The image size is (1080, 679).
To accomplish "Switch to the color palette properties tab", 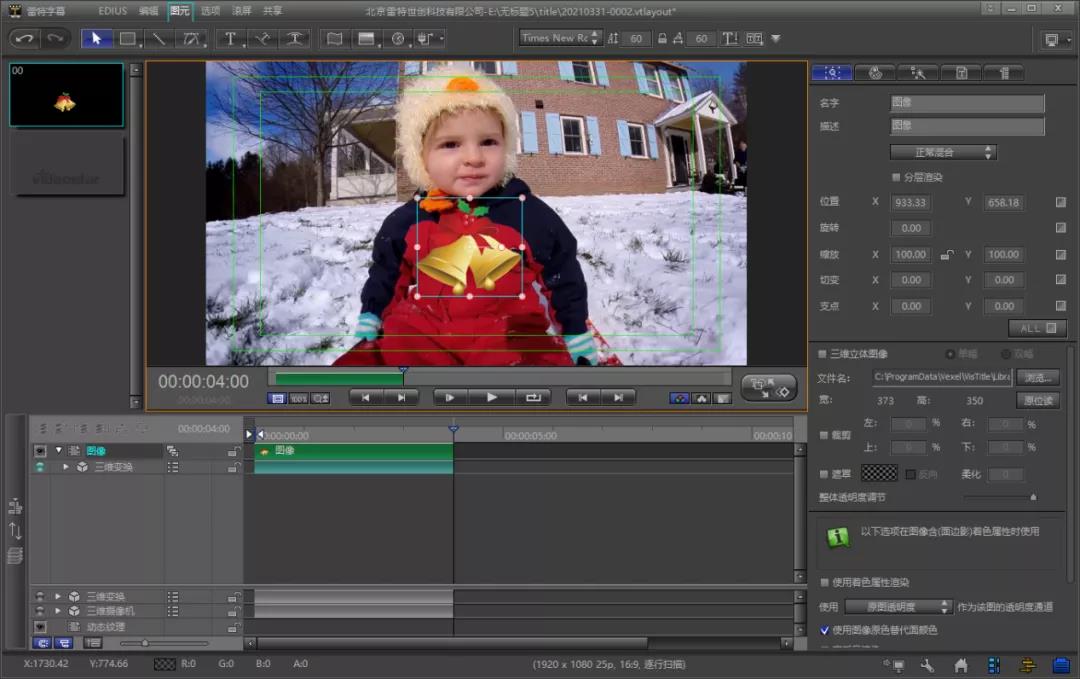I will (875, 72).
